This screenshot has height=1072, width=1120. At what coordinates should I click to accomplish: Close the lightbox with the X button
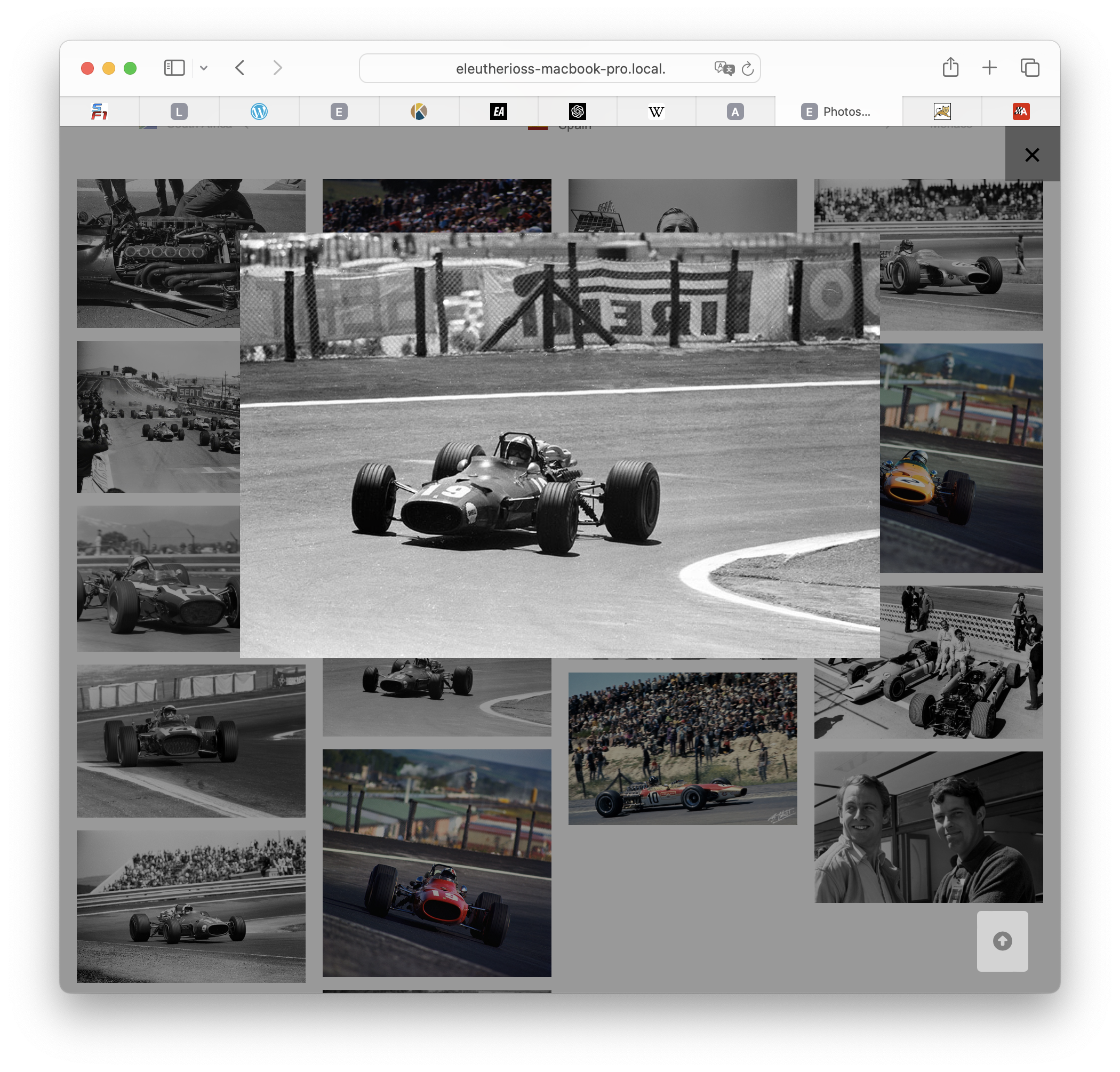[1031, 155]
